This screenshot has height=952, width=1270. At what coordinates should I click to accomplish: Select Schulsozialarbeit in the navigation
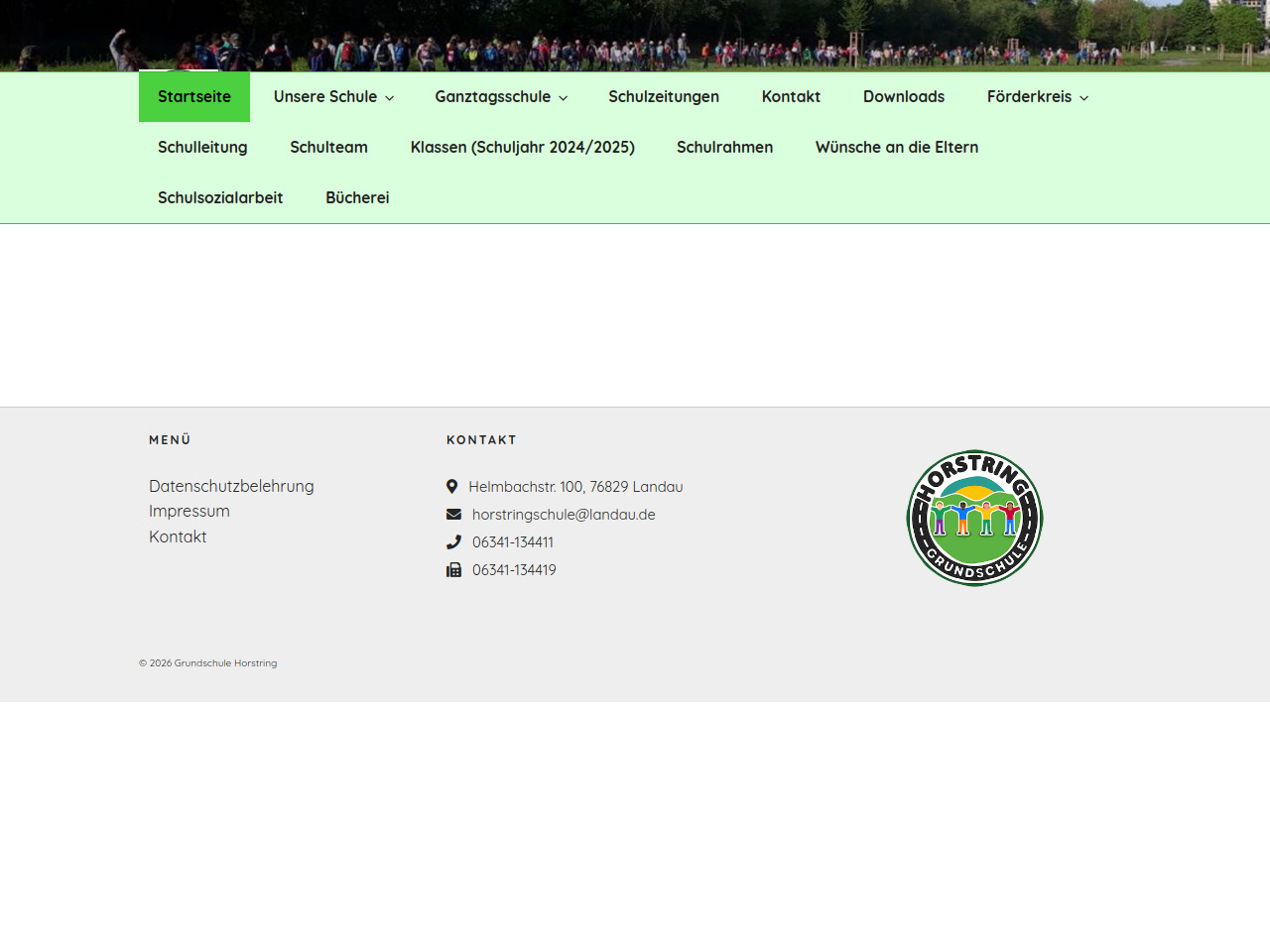pyautogui.click(x=220, y=198)
